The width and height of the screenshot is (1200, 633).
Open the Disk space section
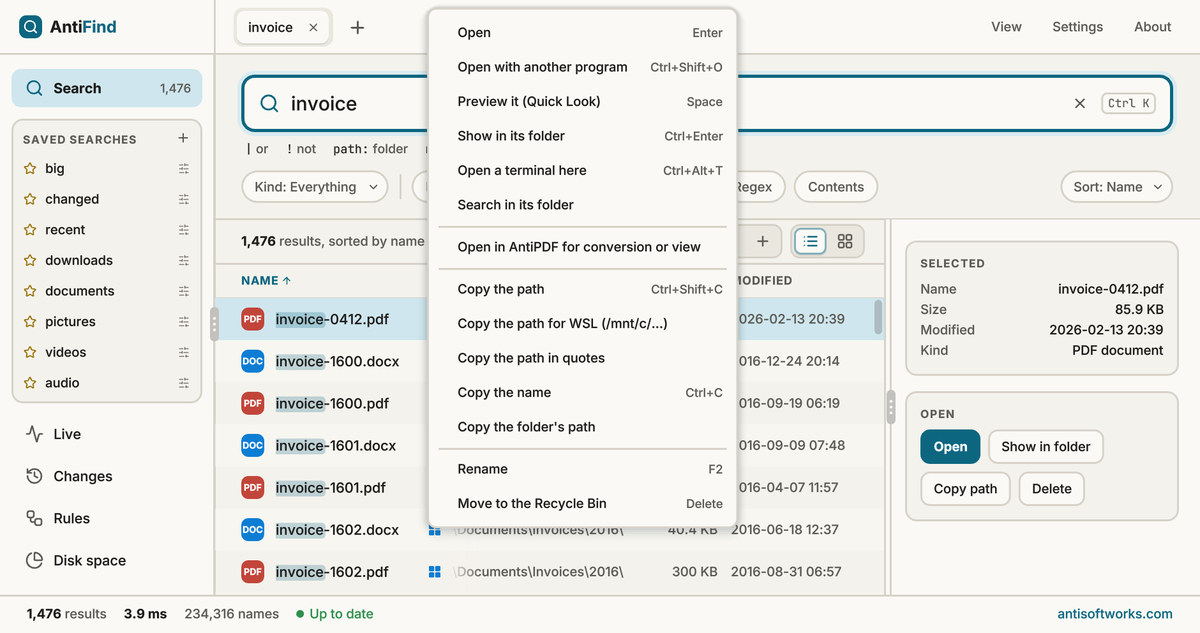[x=107, y=560]
